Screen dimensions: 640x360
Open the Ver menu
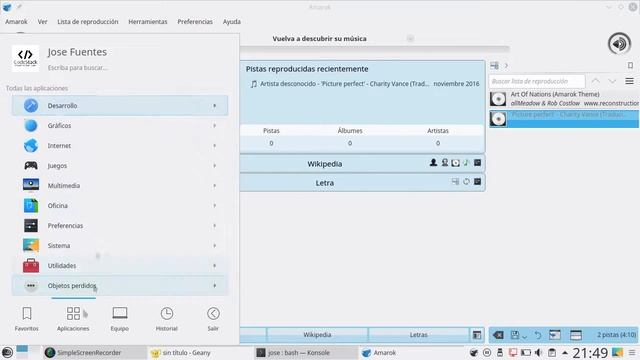click(x=42, y=22)
